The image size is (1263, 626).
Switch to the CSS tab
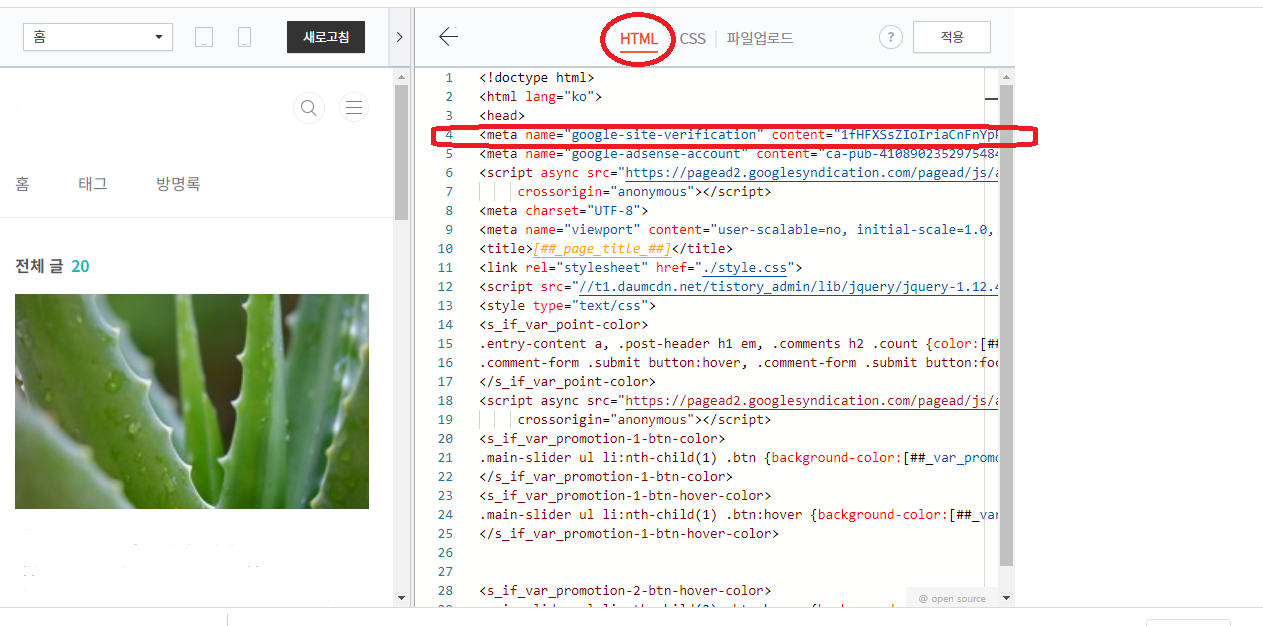click(692, 39)
